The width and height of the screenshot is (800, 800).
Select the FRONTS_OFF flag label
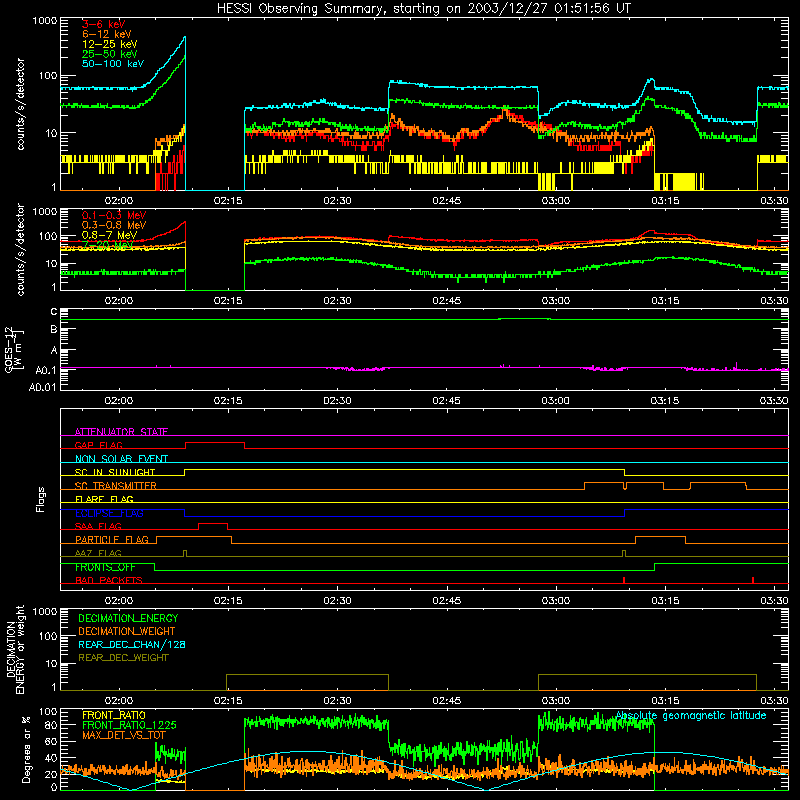[105, 567]
